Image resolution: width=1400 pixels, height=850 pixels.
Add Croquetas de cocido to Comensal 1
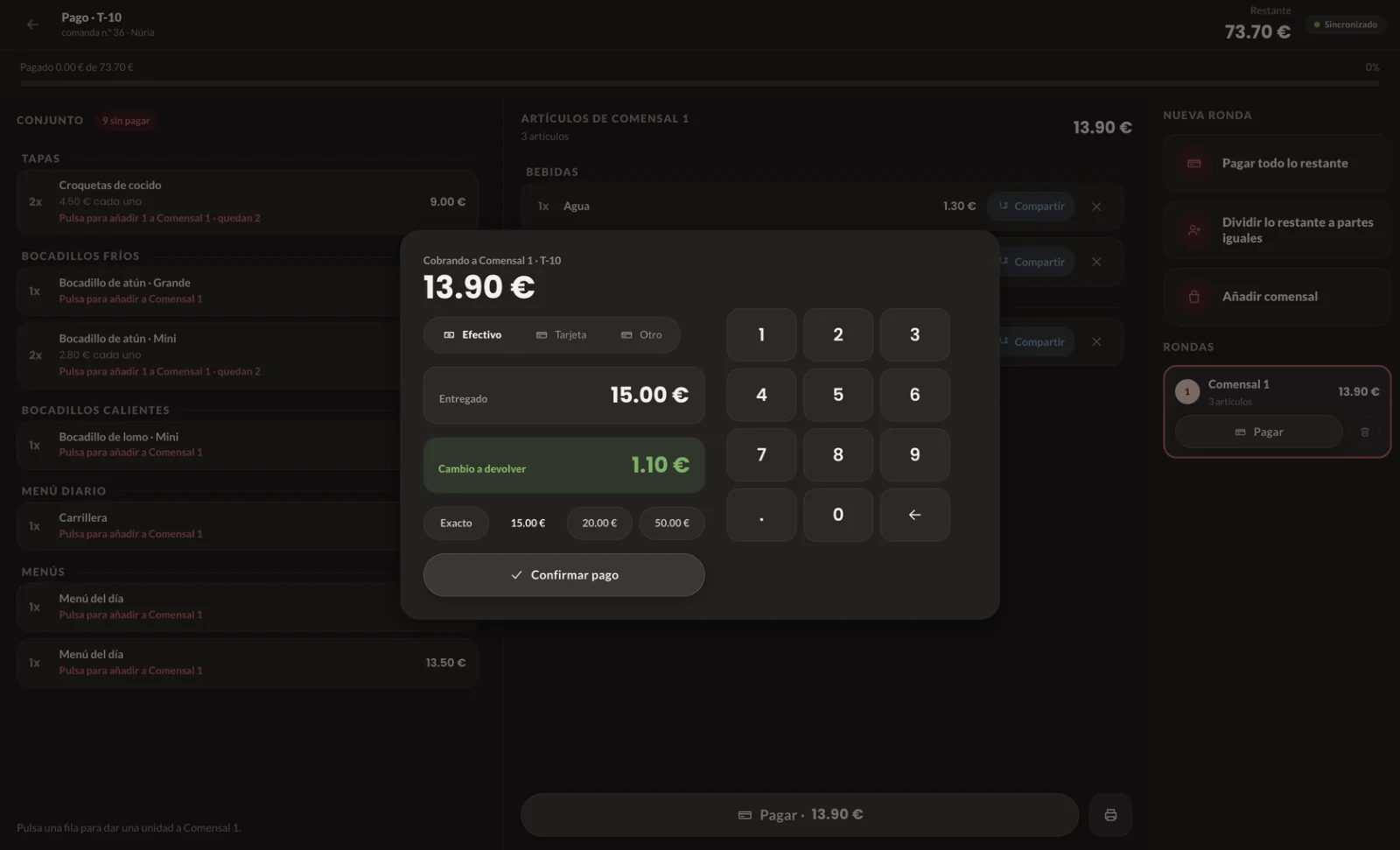point(247,201)
